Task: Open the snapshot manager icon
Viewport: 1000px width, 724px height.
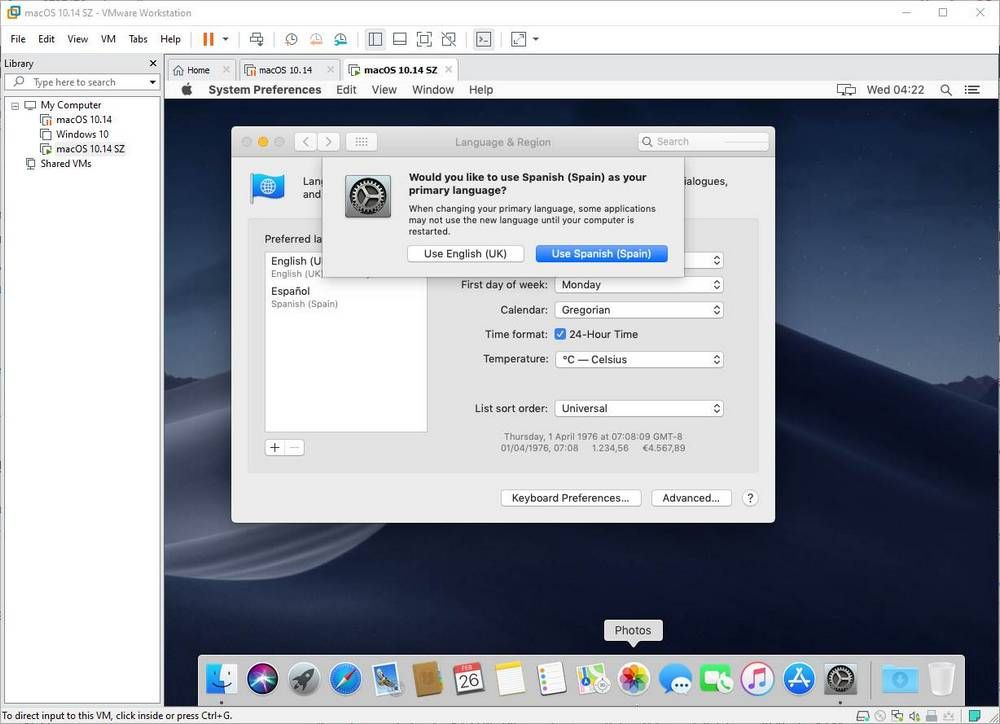Action: (x=341, y=39)
